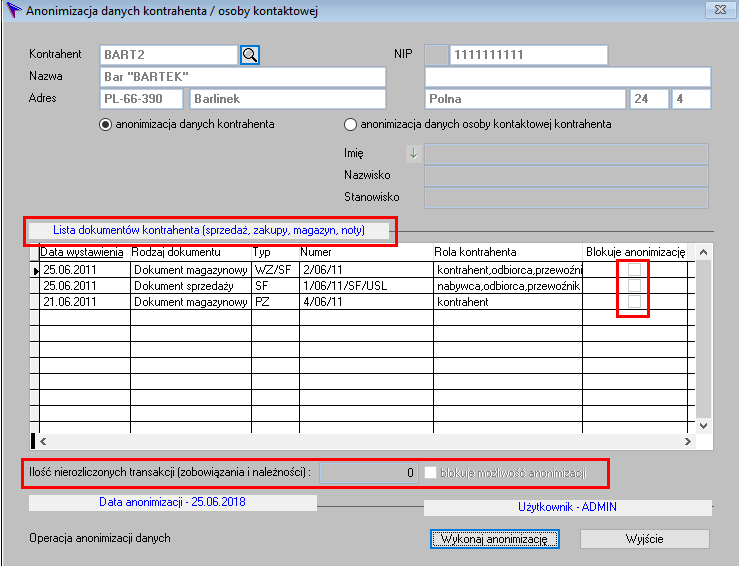Screen dimensions: 739x566
Task: Click the NIP number input field
Action: 528,55
